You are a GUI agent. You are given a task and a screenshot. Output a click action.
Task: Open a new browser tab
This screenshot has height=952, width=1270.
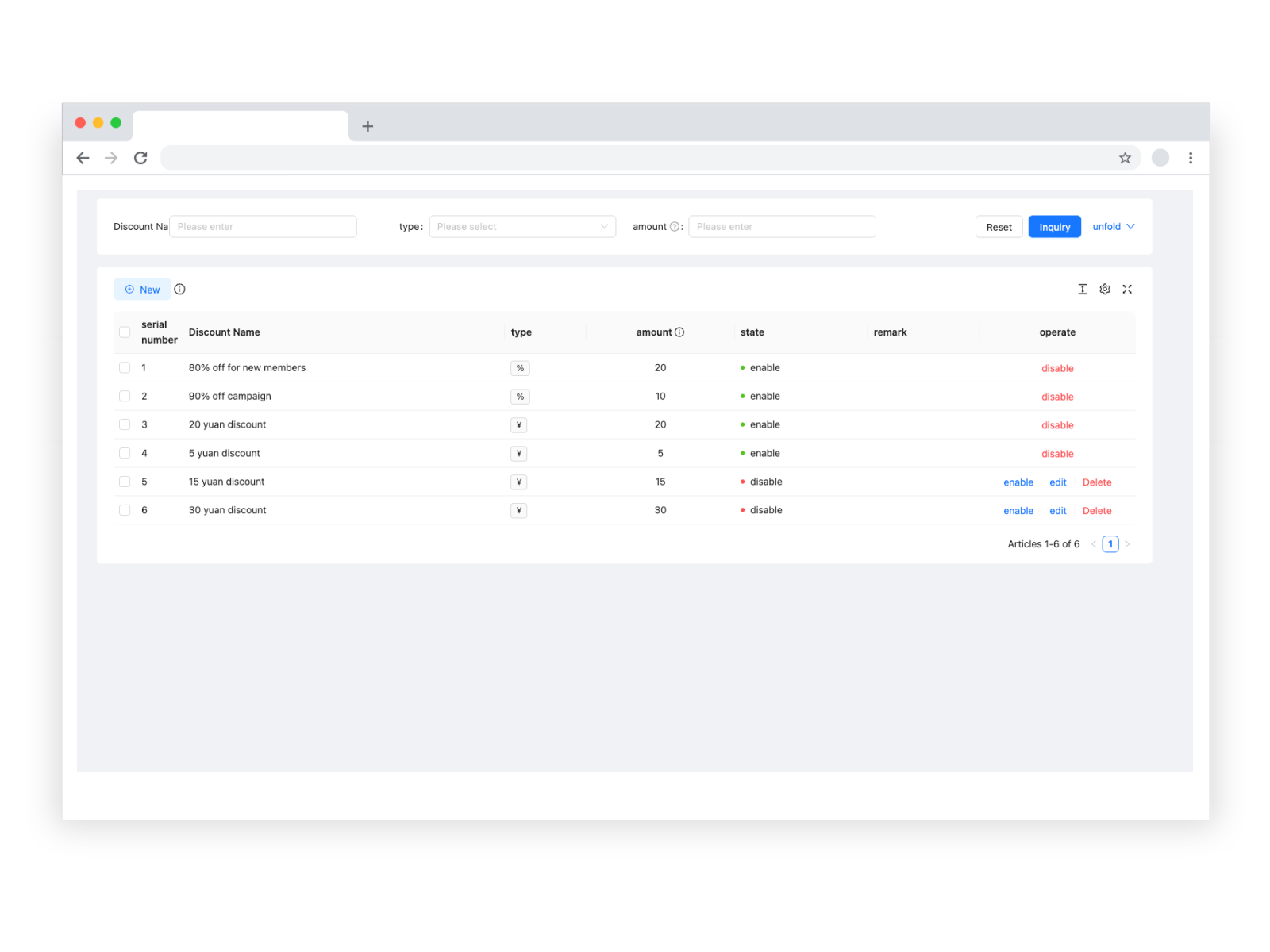point(368,126)
